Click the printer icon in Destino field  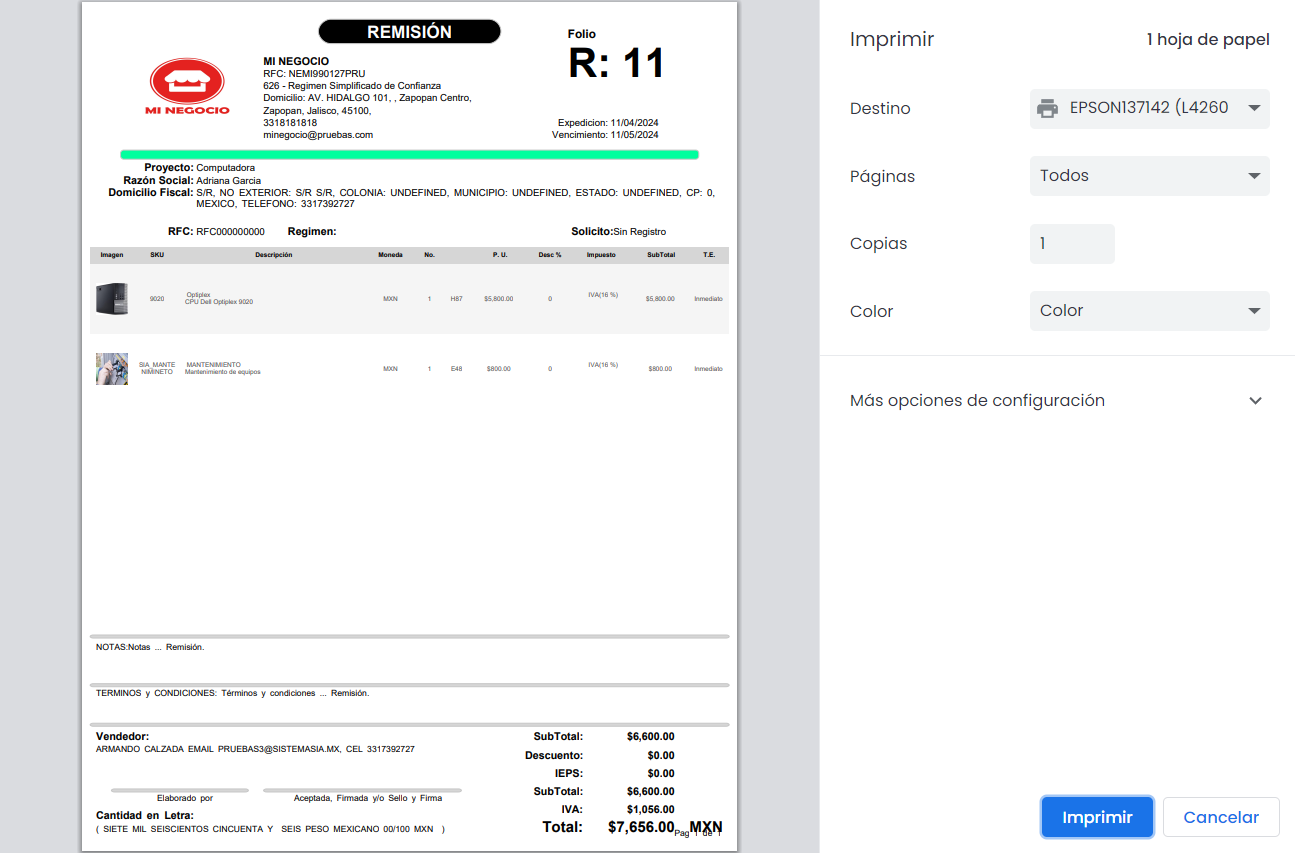click(x=1047, y=108)
